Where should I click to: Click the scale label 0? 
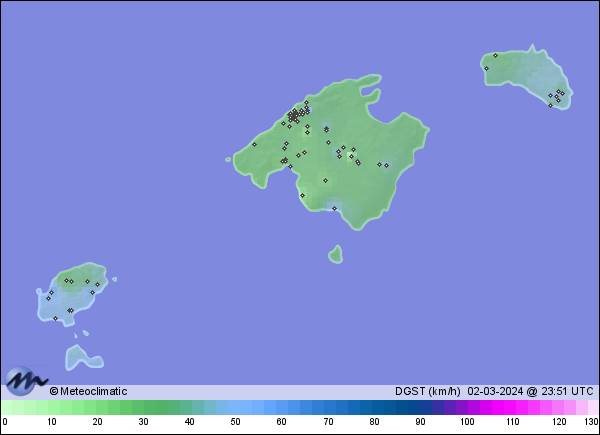coord(5,422)
